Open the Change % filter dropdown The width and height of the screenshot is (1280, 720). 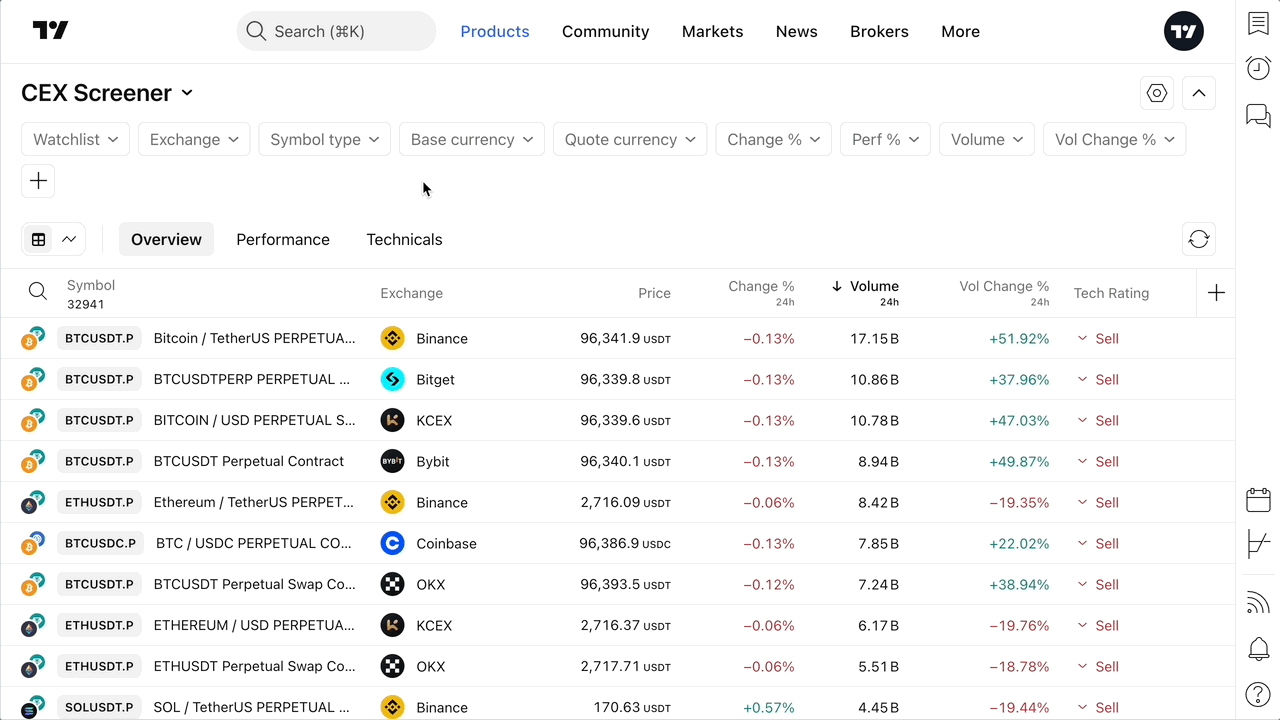click(x=774, y=139)
